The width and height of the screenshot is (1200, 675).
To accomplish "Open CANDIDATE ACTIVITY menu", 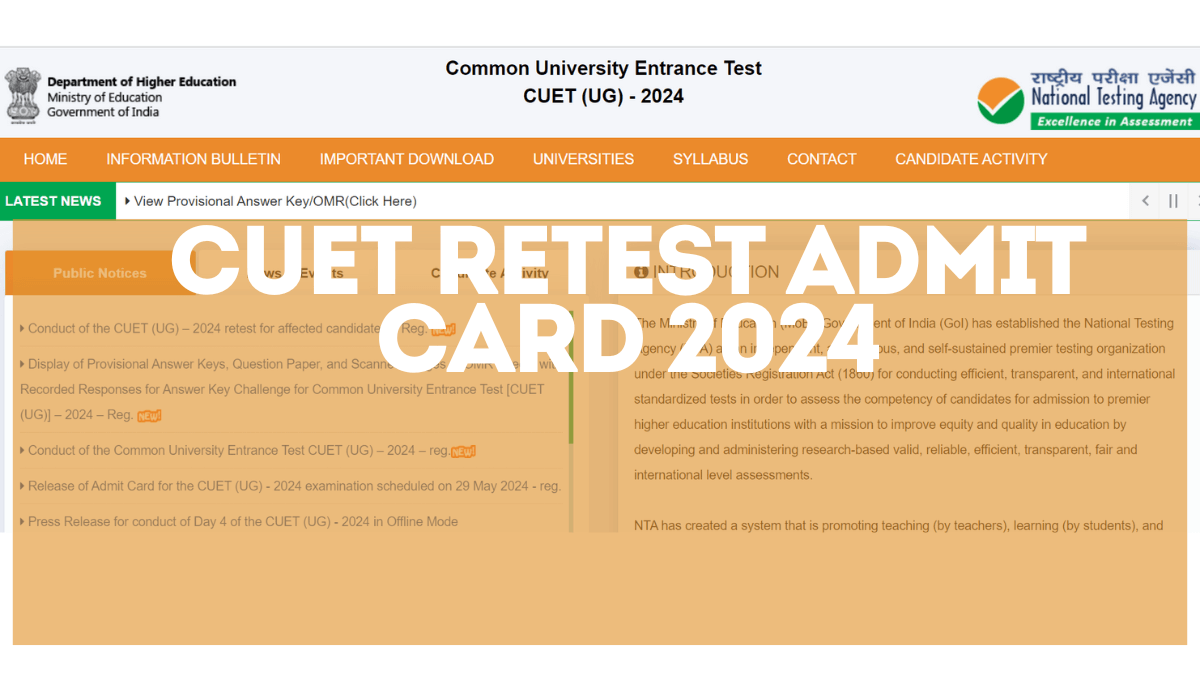I will [x=971, y=159].
